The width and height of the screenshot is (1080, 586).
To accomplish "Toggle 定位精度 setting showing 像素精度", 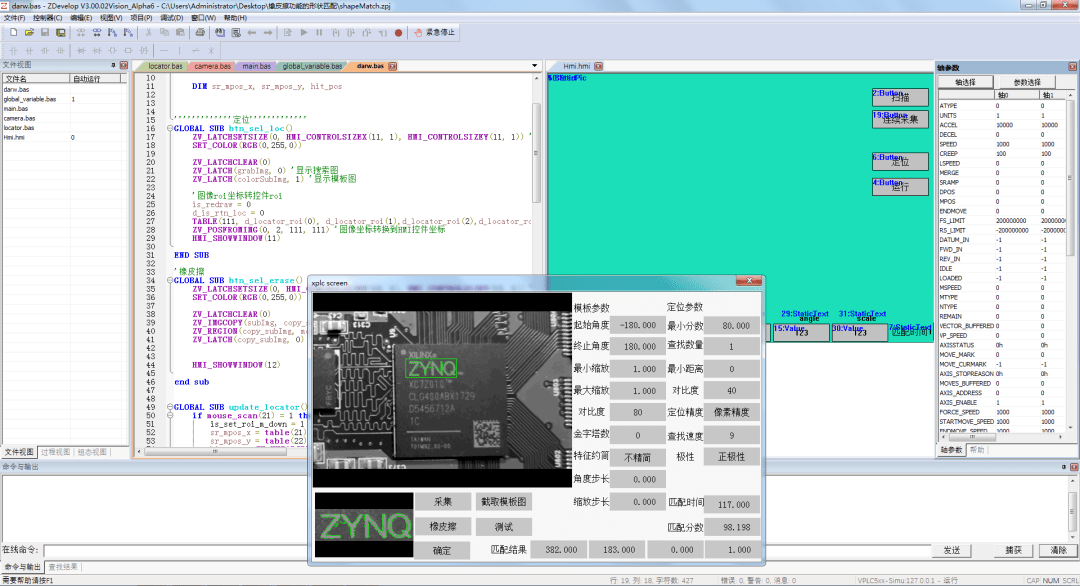I will point(731,412).
